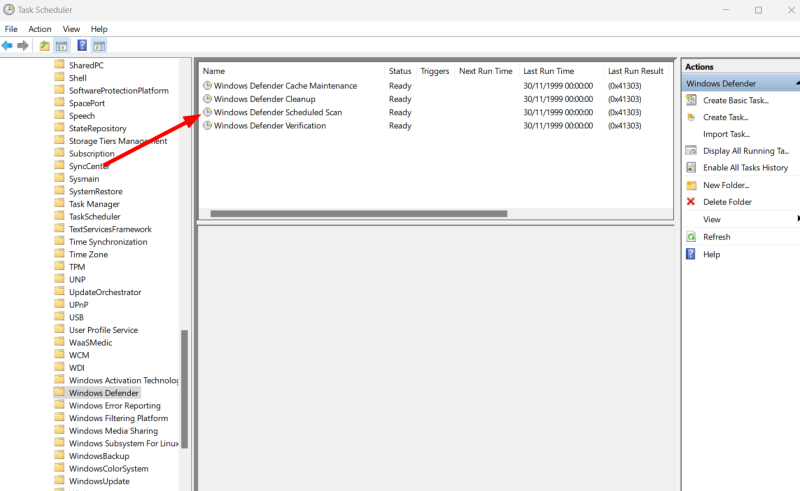Click the green Refresh icon
Viewport: 800px width, 491px height.
pyautogui.click(x=691, y=237)
